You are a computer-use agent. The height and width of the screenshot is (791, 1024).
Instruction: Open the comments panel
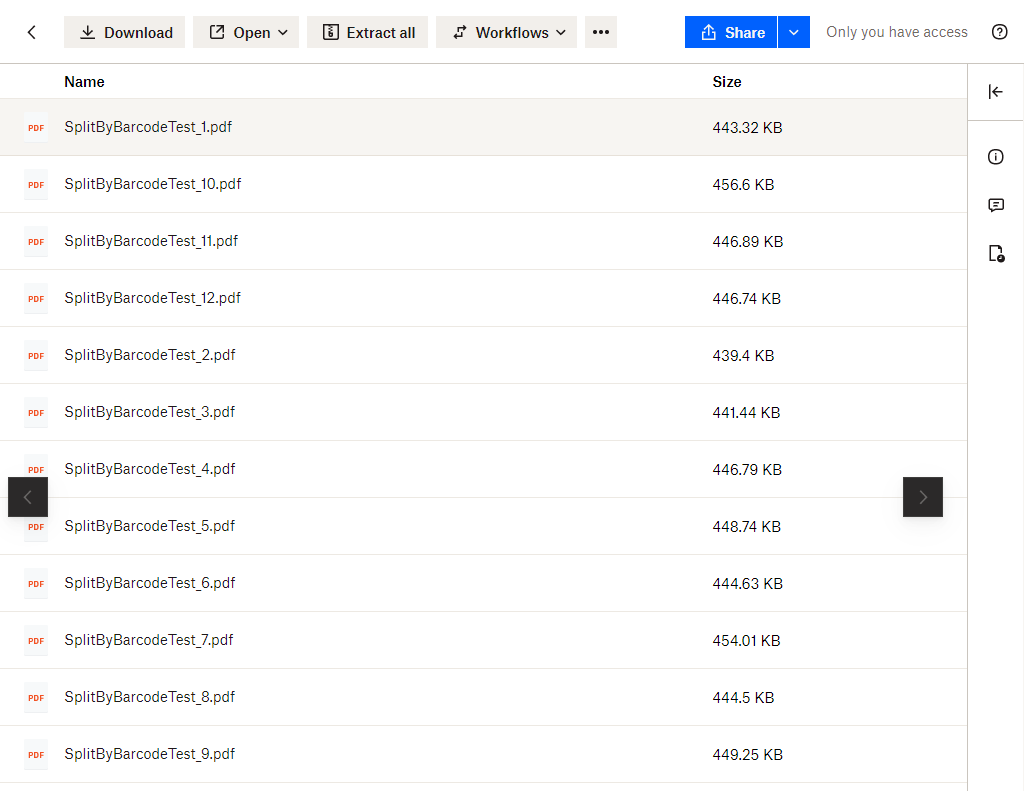pos(995,205)
